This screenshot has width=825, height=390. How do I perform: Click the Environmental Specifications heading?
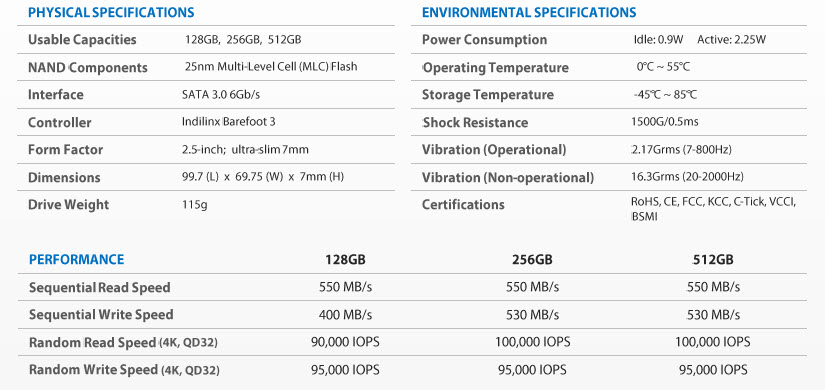(529, 12)
